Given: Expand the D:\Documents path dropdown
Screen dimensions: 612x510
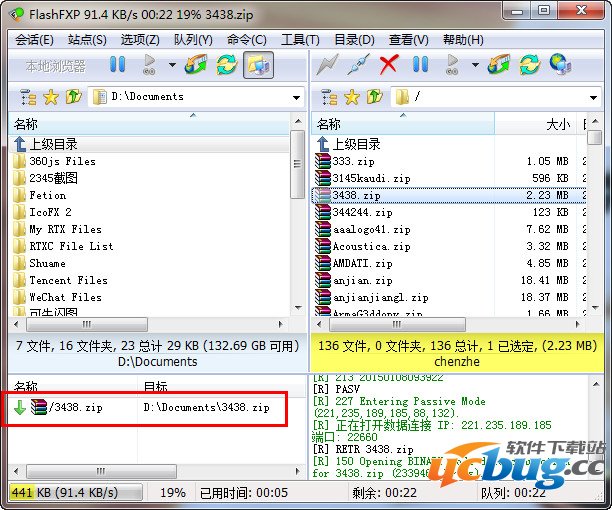Looking at the screenshot, I should click(x=297, y=98).
